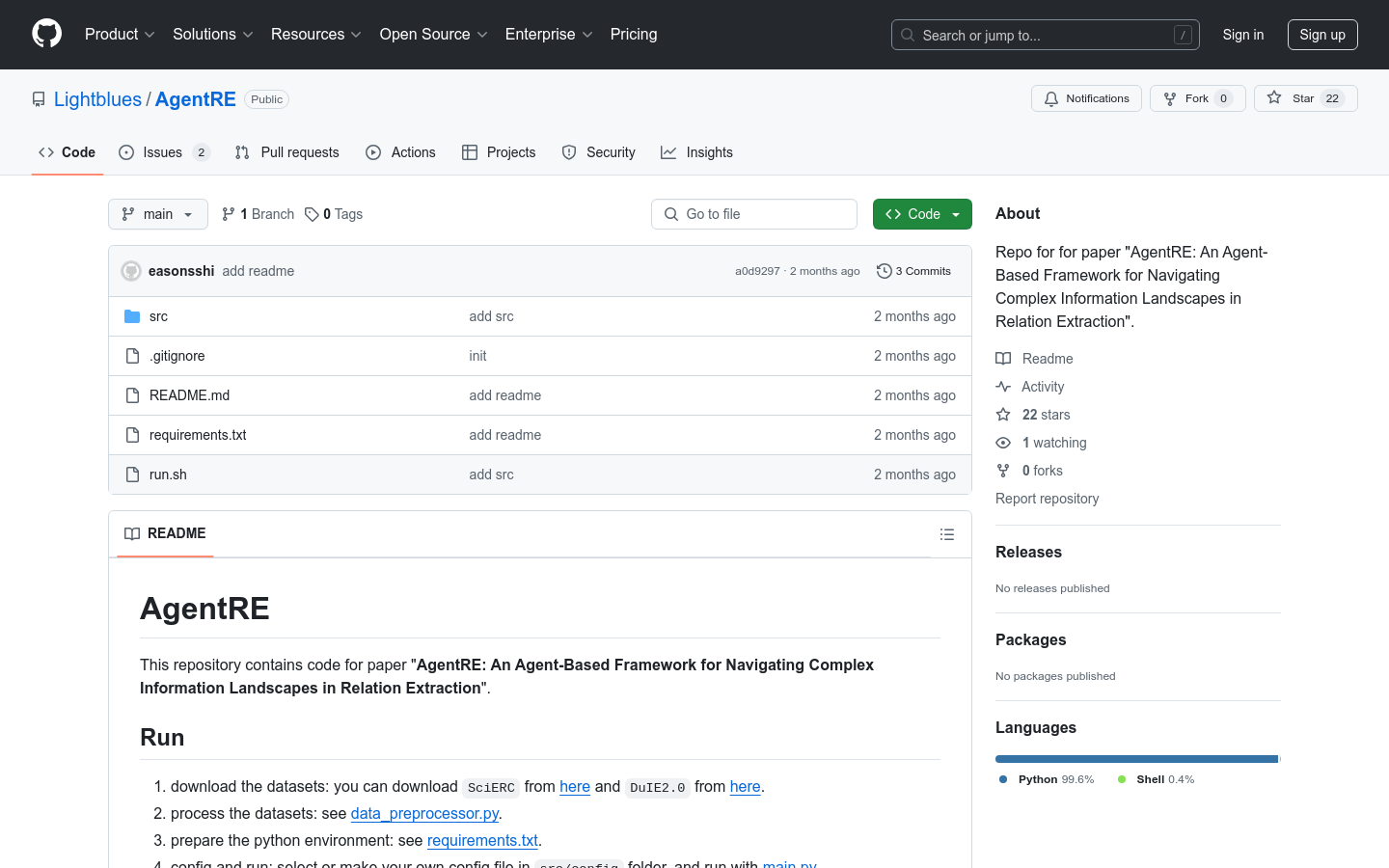Click the repository icon beside Lightblues
The height and width of the screenshot is (868, 1389).
[x=39, y=99]
